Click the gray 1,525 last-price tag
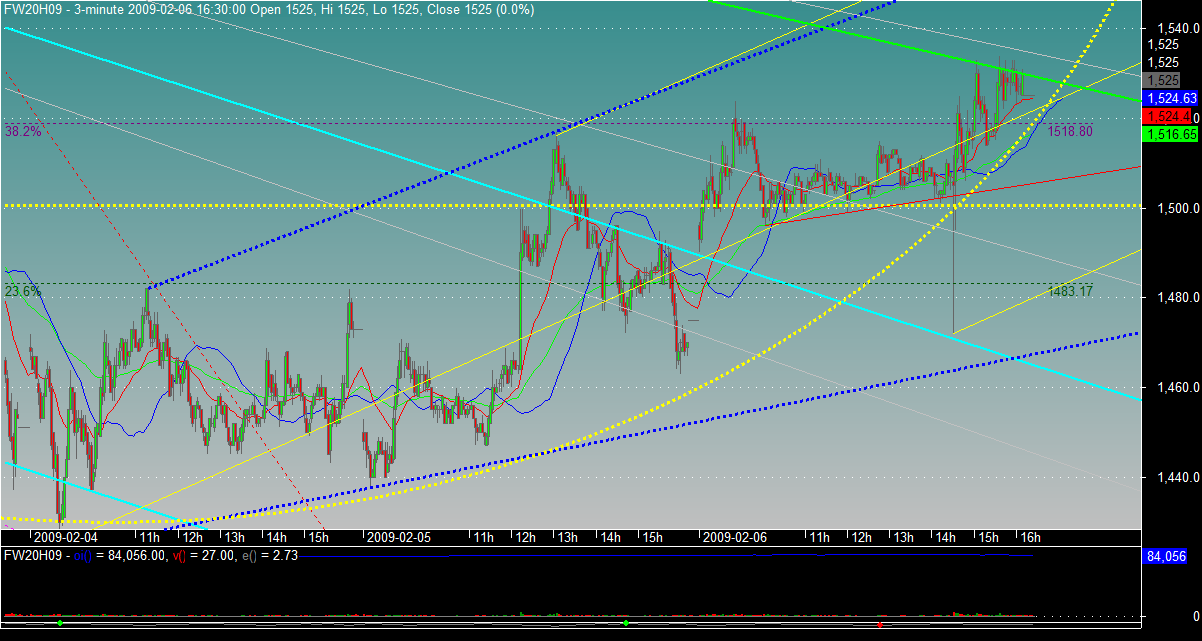Image resolution: width=1202 pixels, height=641 pixels. [1163, 80]
